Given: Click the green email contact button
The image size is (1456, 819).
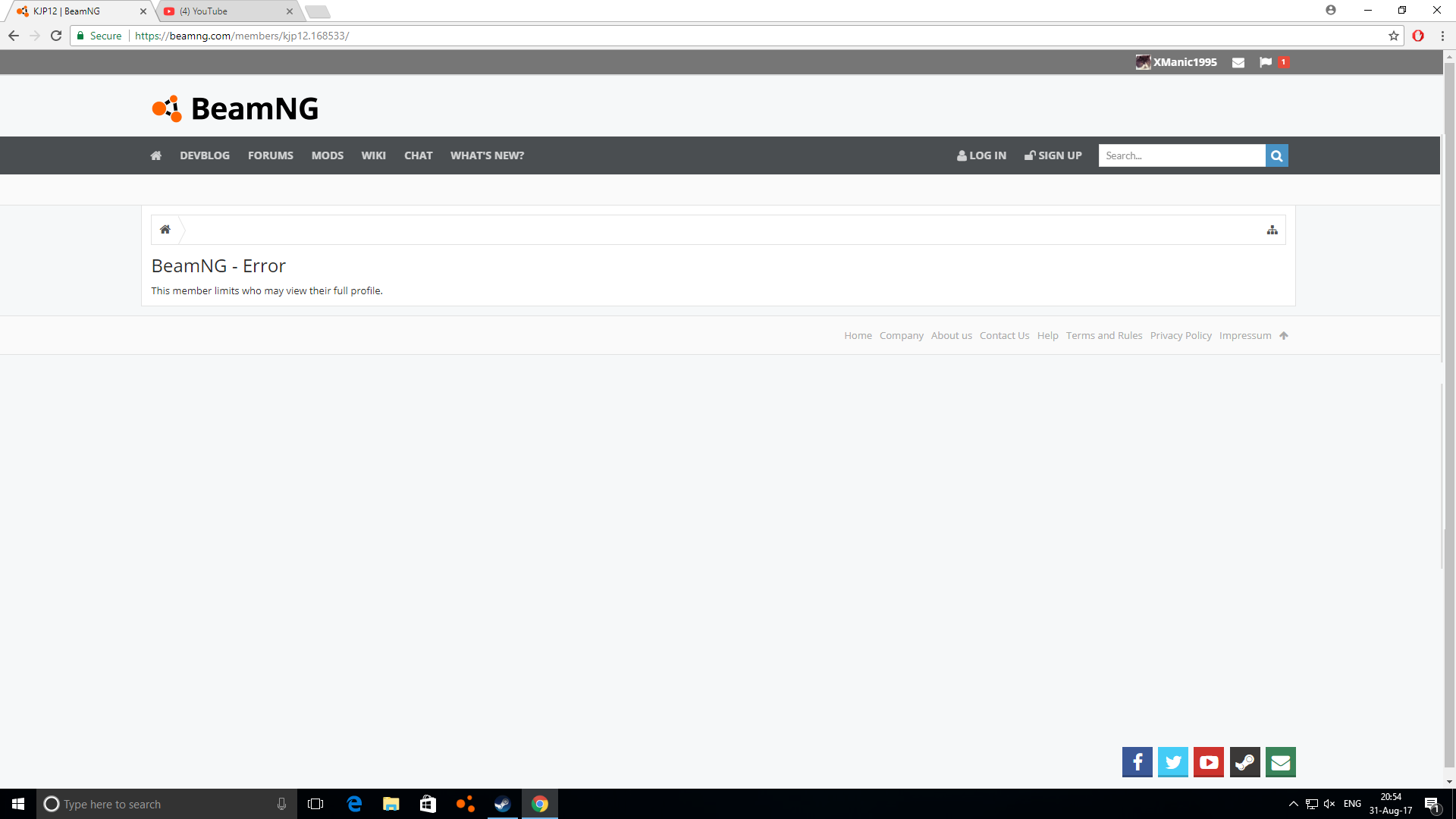Looking at the screenshot, I should pos(1281,762).
